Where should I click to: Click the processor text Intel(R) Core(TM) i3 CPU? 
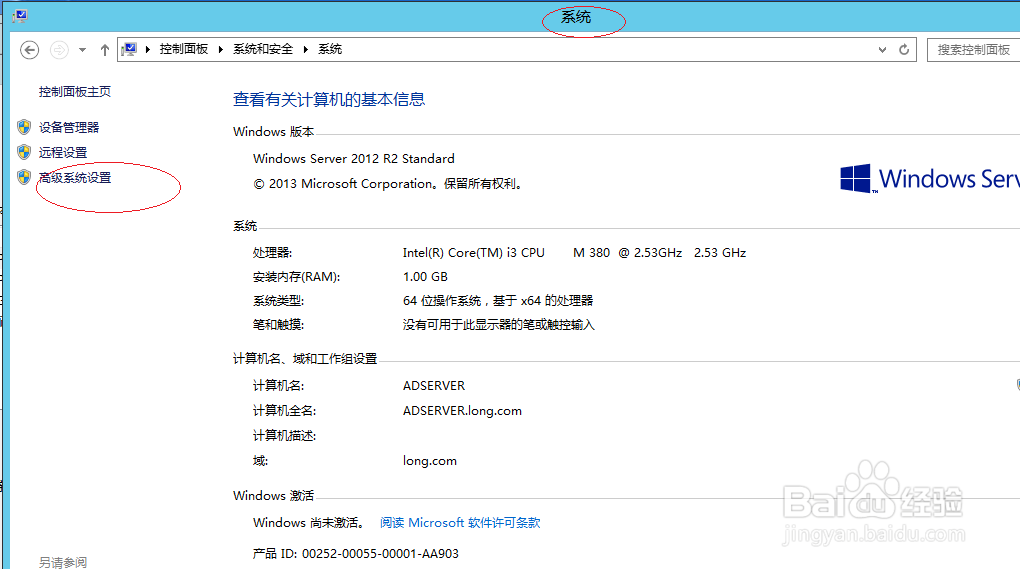coord(474,253)
